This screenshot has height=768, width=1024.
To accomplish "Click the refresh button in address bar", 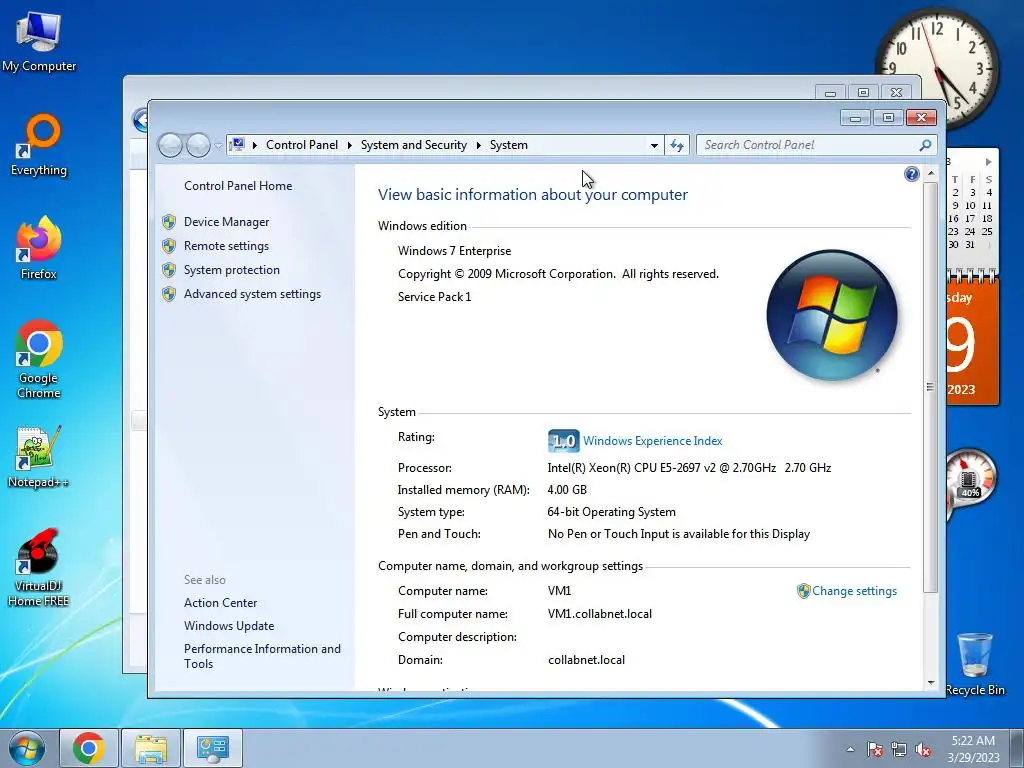I will click(x=677, y=145).
